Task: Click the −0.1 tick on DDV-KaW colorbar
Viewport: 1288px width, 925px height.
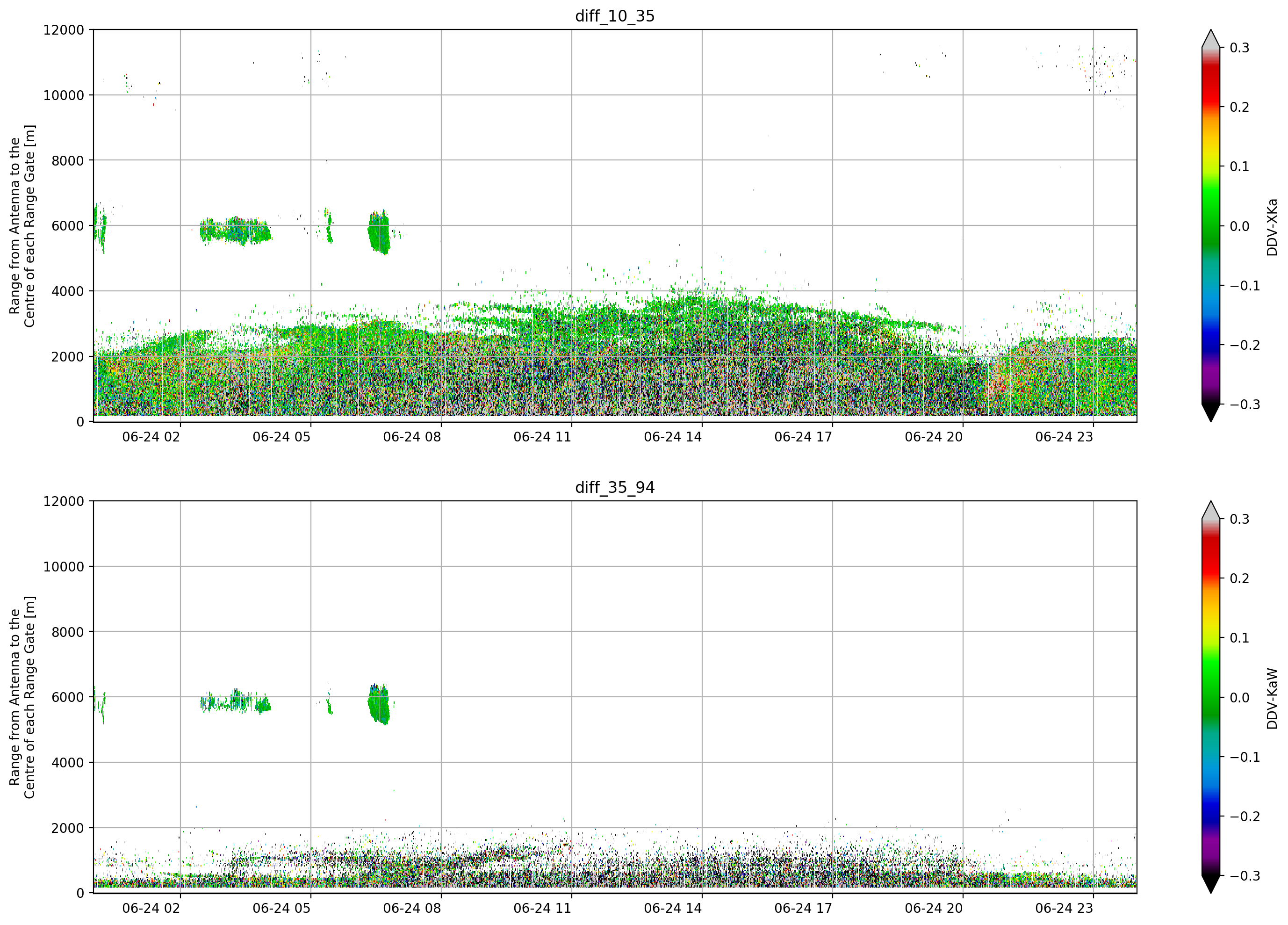Action: pyautogui.click(x=1245, y=758)
